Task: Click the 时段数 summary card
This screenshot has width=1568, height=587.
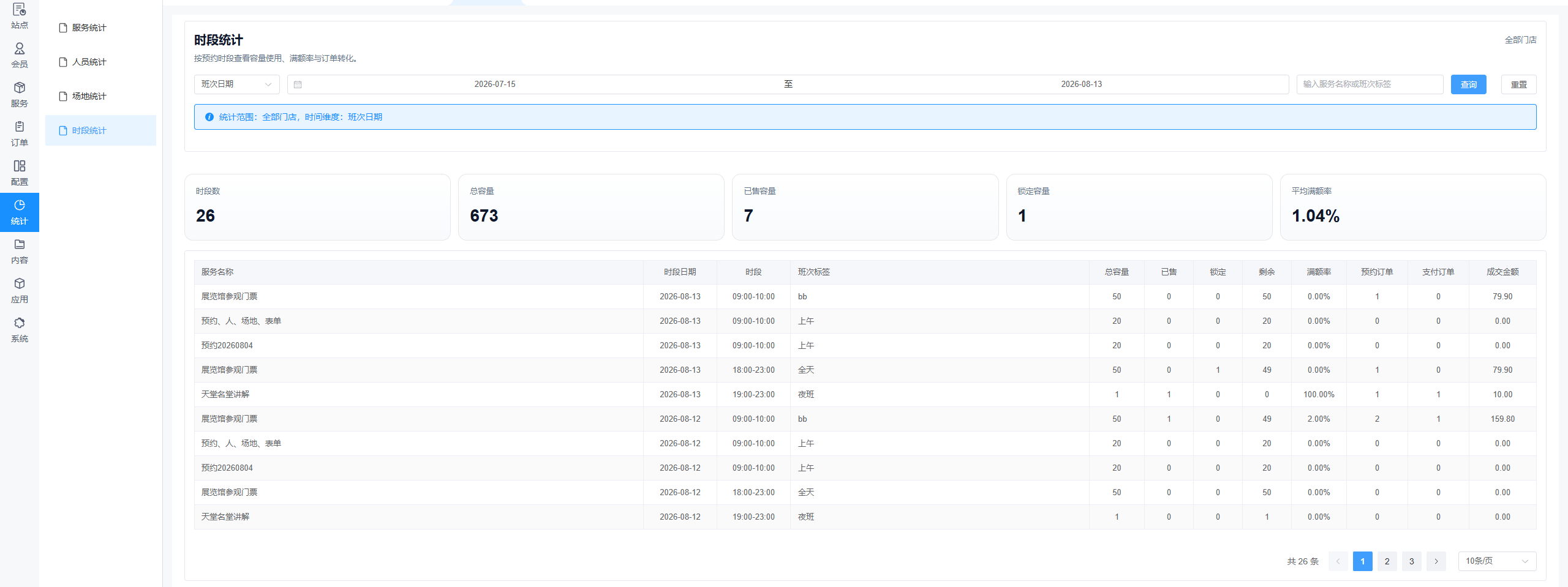Action: [317, 207]
